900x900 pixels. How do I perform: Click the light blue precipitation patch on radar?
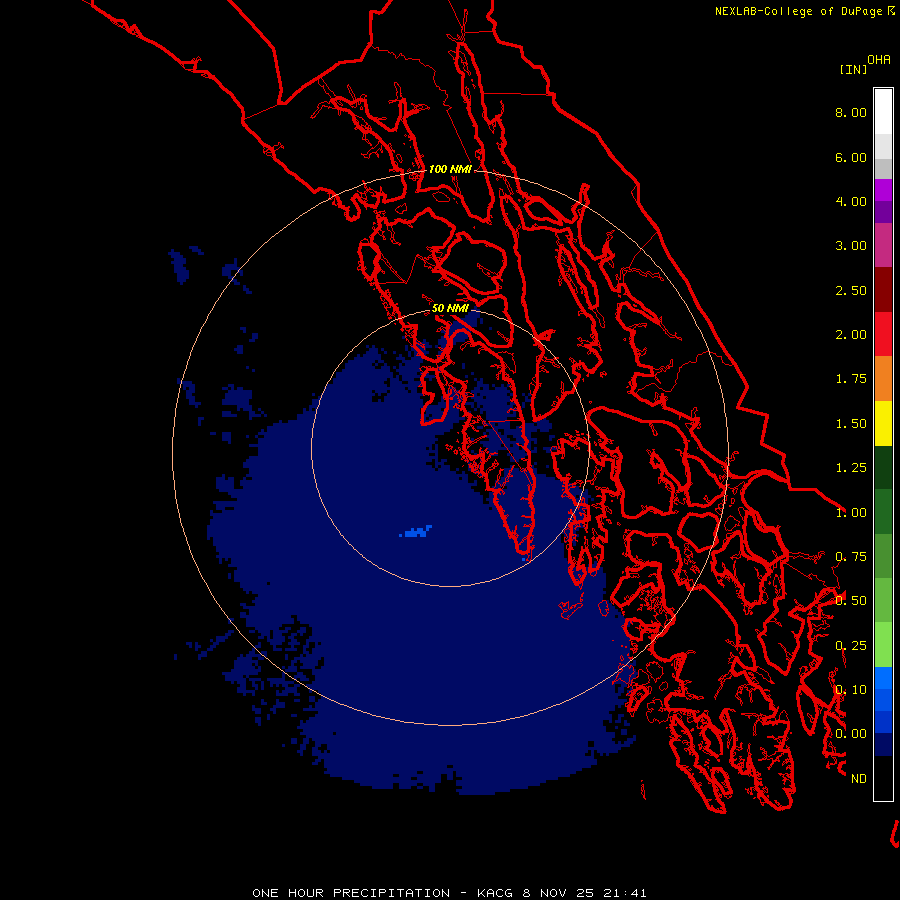(x=416, y=532)
